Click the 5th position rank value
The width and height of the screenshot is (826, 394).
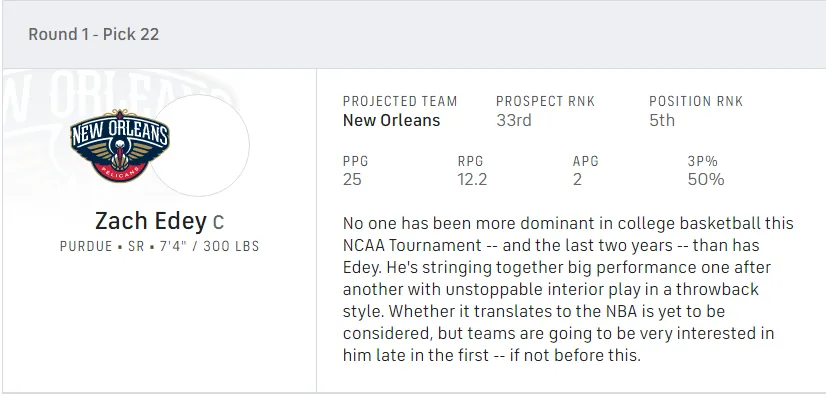pos(662,120)
